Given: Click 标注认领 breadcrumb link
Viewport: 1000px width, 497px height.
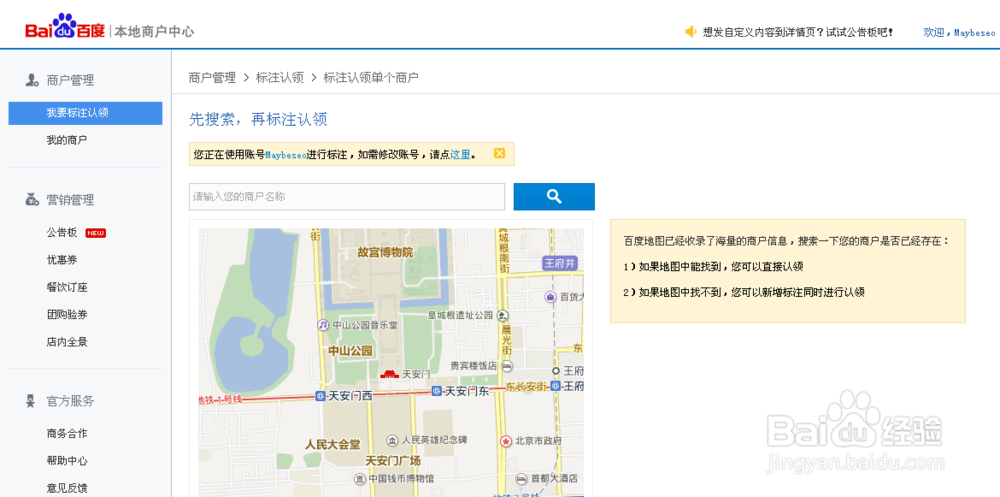Looking at the screenshot, I should pyautogui.click(x=279, y=78).
